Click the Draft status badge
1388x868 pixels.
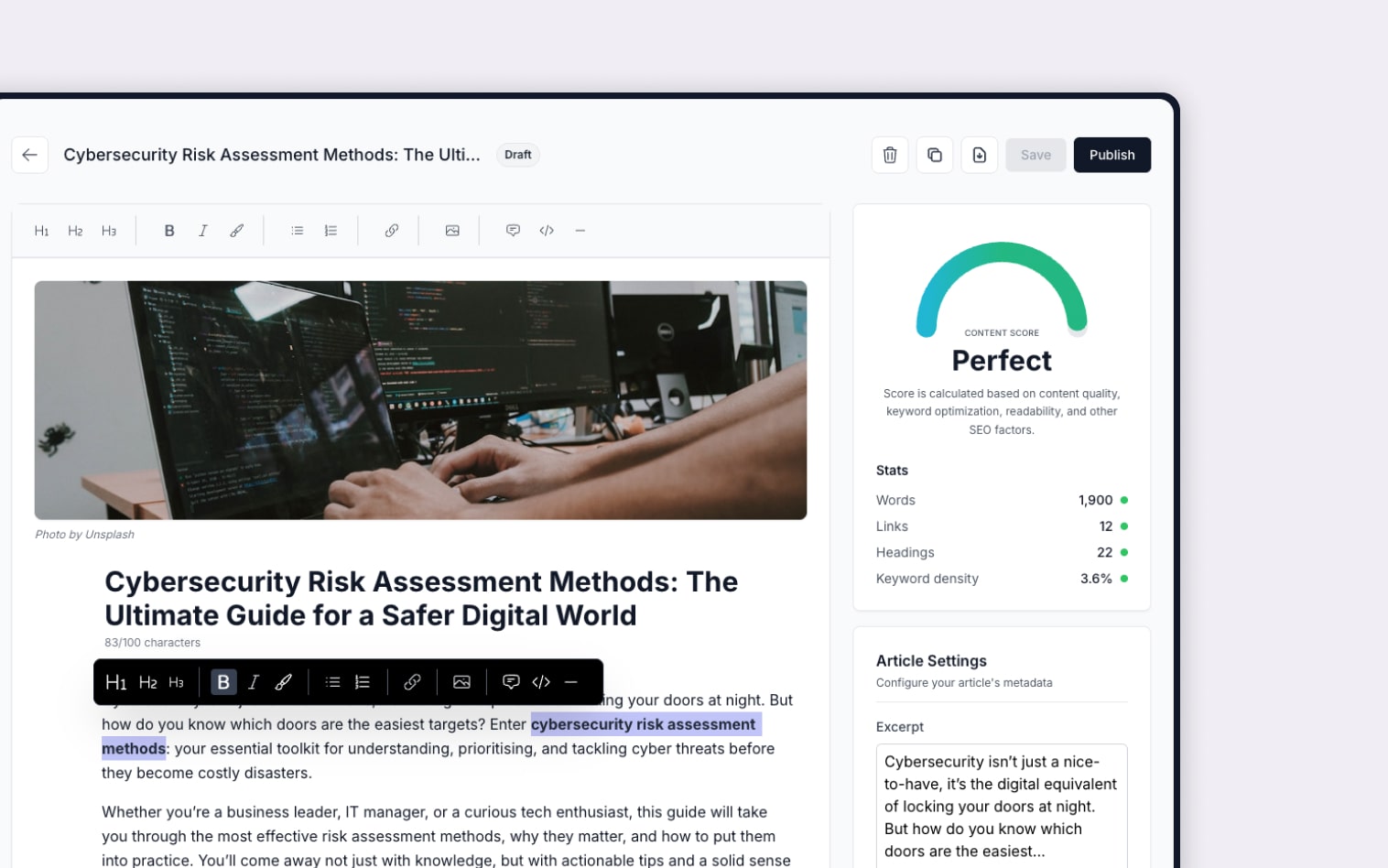[x=517, y=155]
